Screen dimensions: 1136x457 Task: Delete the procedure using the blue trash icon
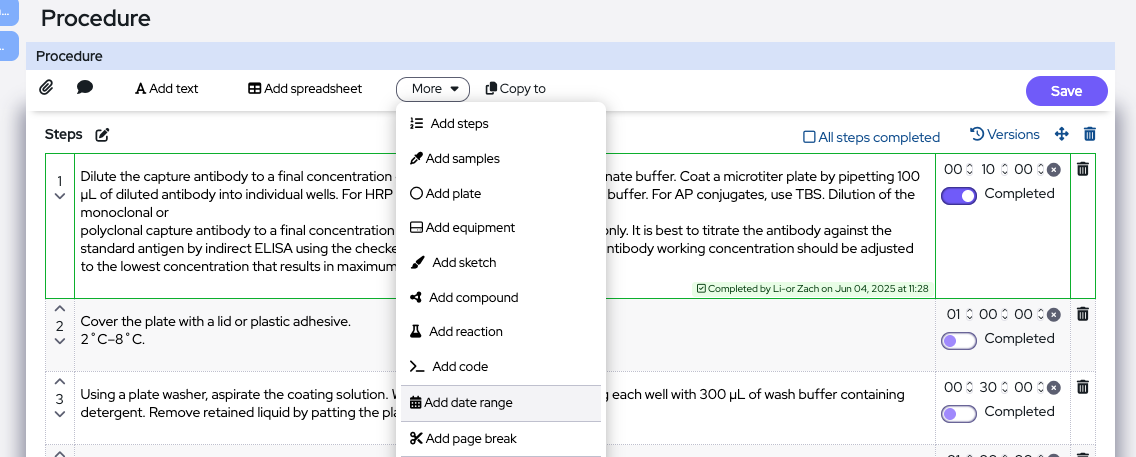coord(1090,134)
